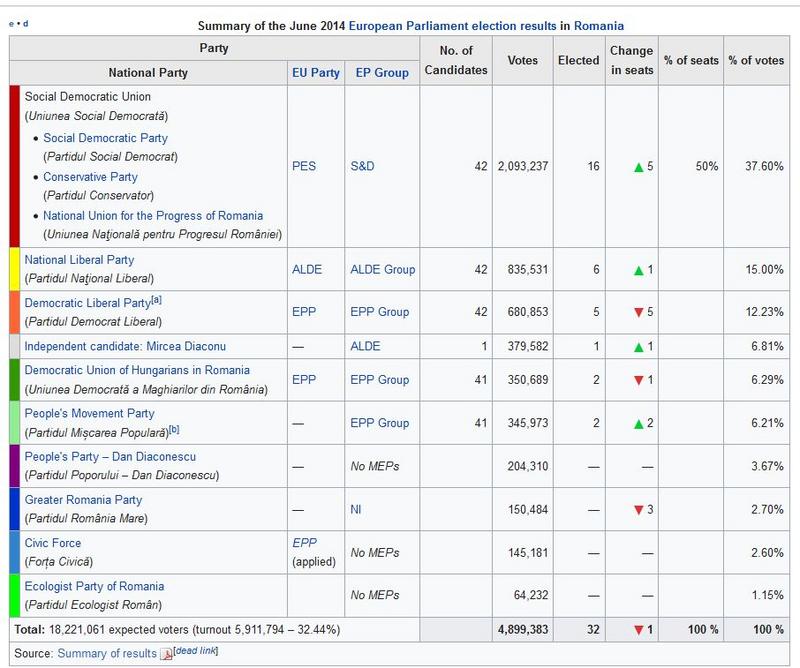Click the ALDE Group link
The height and width of the screenshot is (668, 800).
click(x=383, y=269)
